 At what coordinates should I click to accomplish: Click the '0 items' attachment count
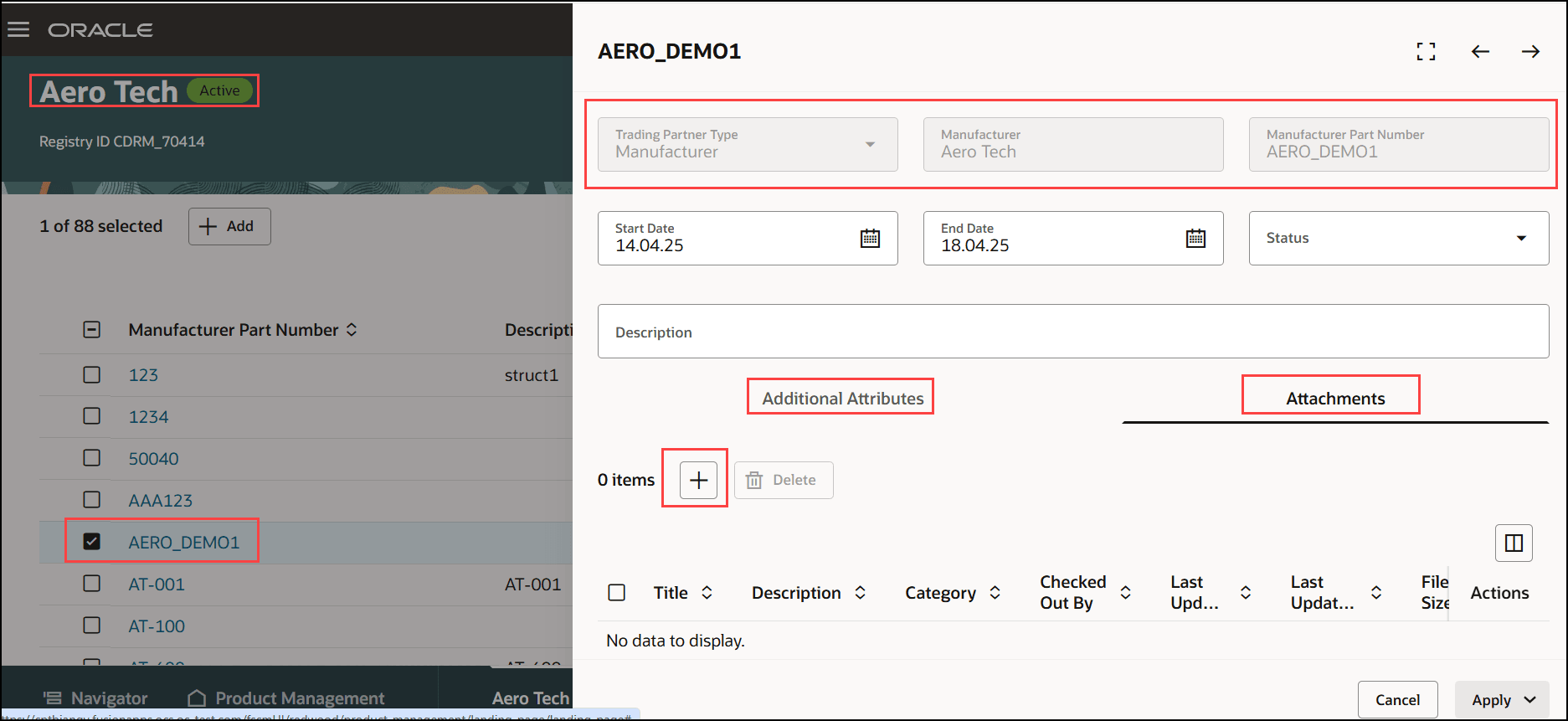626,480
